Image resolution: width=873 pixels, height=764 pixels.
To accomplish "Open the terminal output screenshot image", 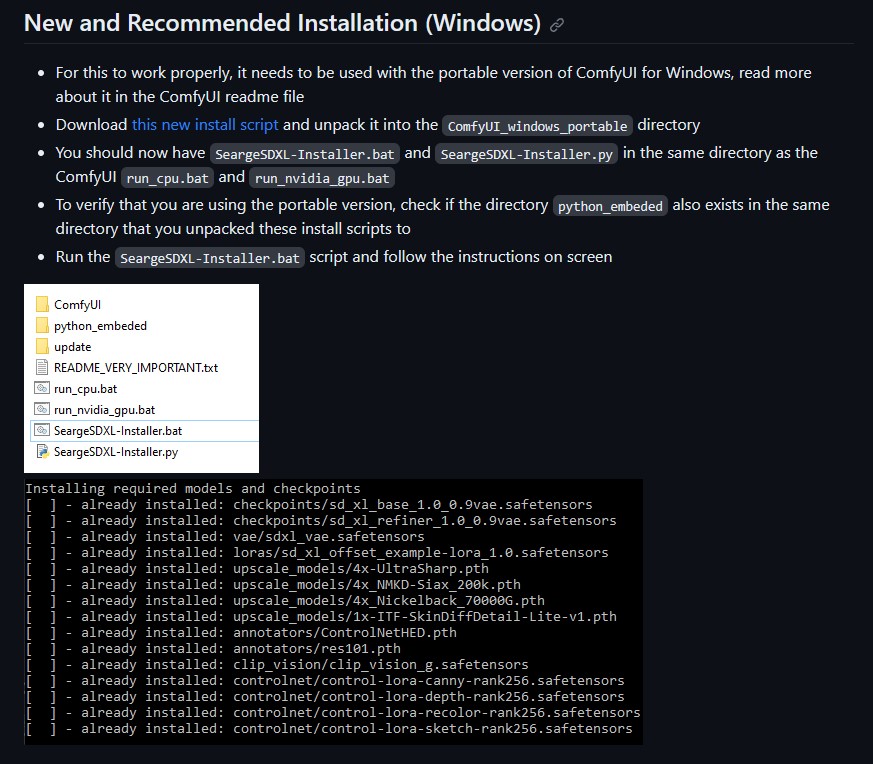I will point(333,611).
